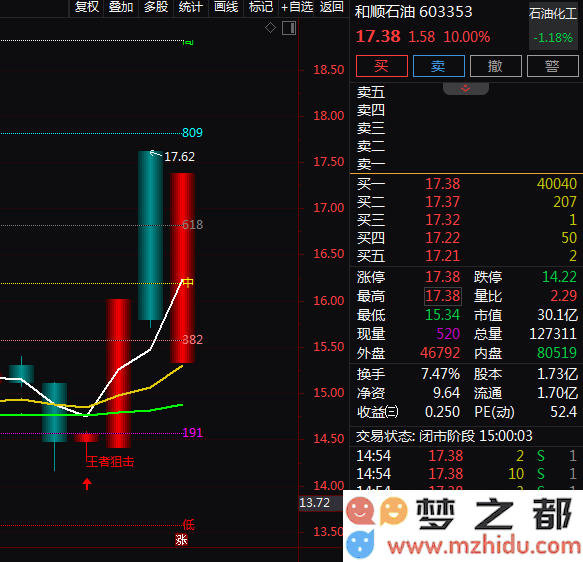This screenshot has width=583, height=562.
Task: Click the red 买 buy button
Action: point(381,66)
